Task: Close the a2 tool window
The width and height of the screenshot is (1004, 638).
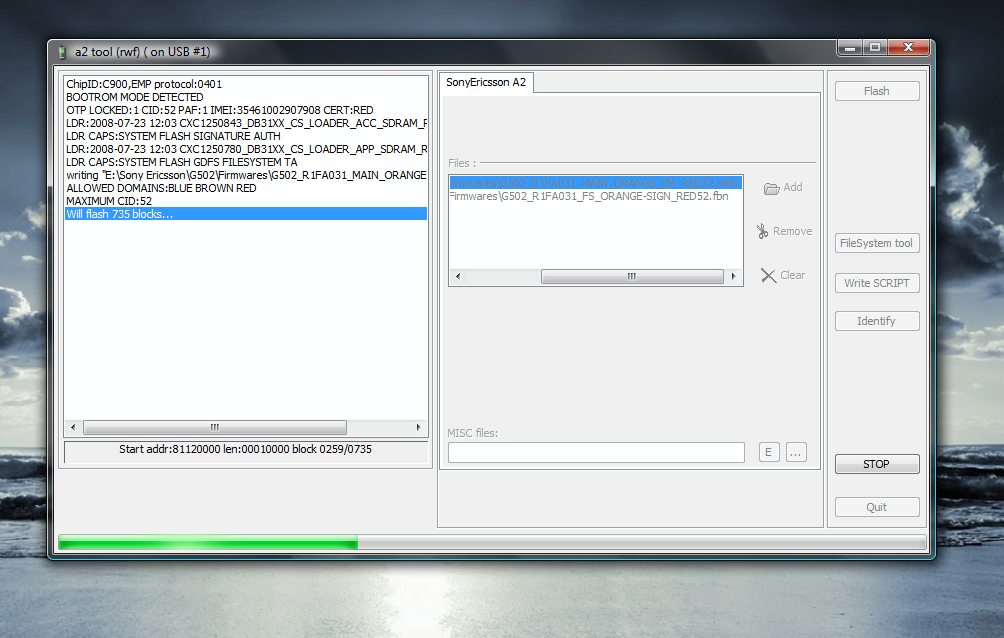Action: (908, 47)
